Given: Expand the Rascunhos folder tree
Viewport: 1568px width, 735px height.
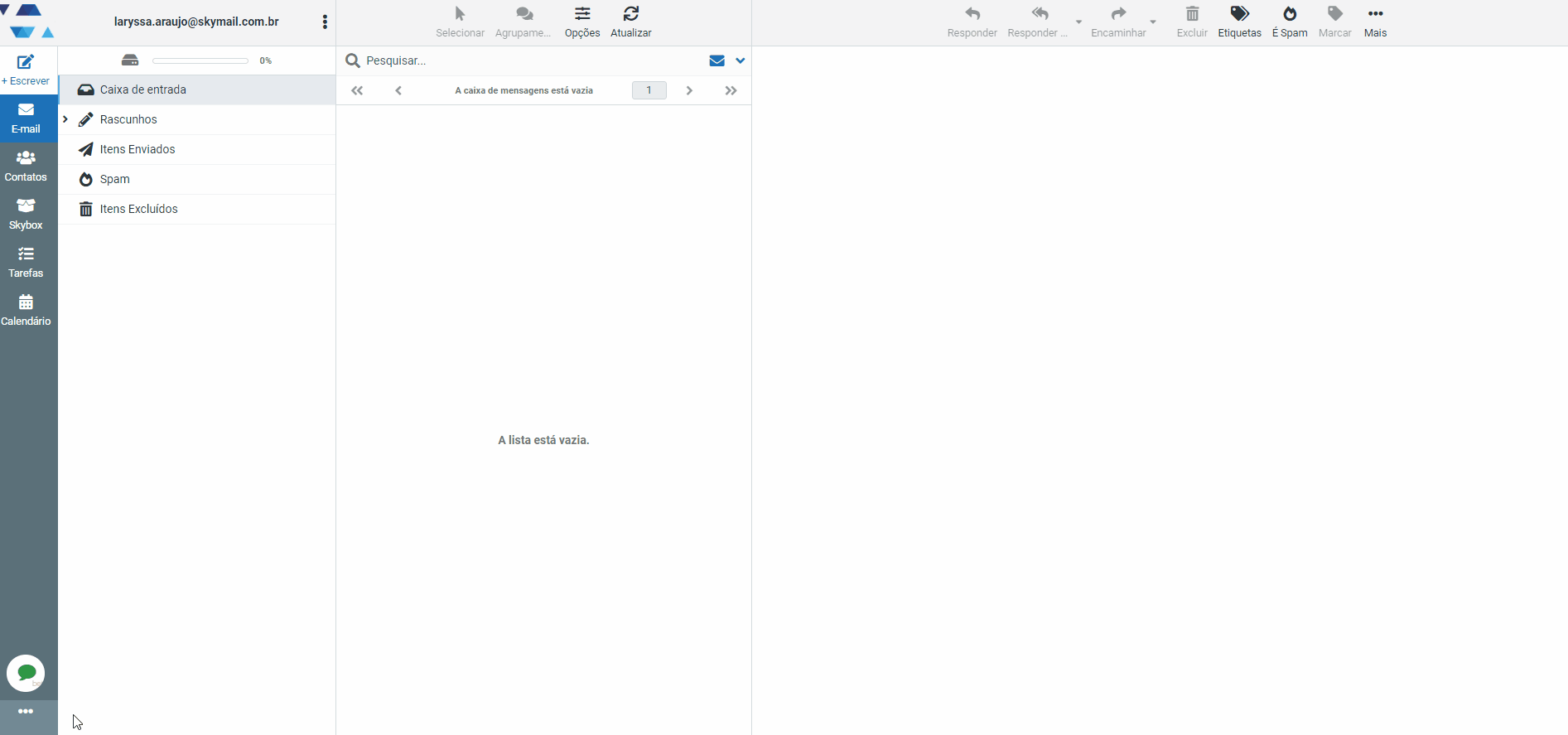Looking at the screenshot, I should [x=65, y=119].
